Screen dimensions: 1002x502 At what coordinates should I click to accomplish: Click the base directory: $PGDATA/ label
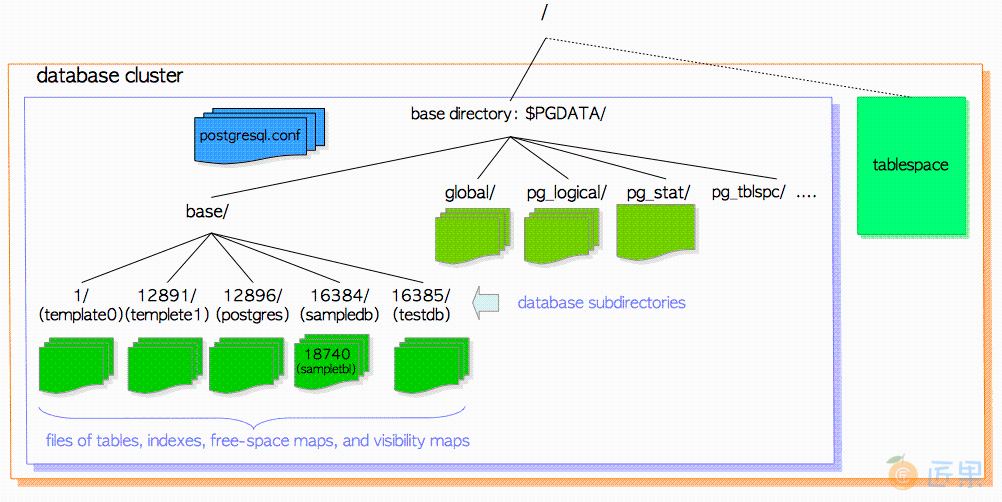click(x=508, y=113)
